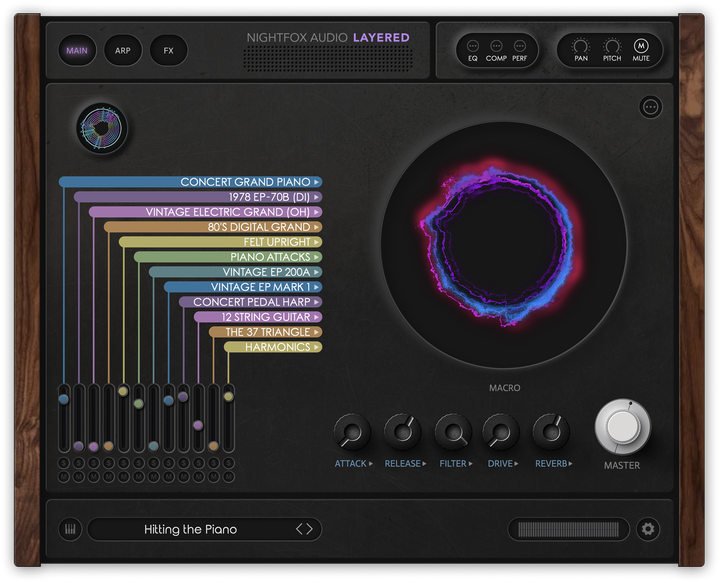Click the Hitting the Piano preset name

tap(190, 529)
